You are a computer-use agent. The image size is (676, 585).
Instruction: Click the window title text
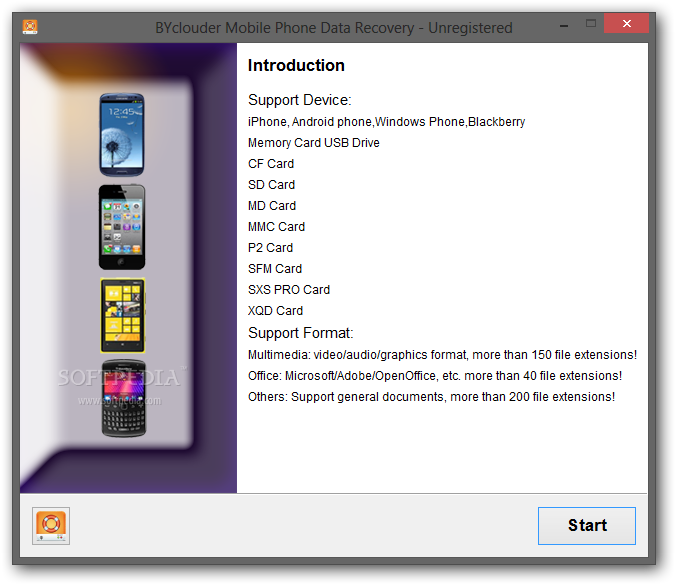334,28
